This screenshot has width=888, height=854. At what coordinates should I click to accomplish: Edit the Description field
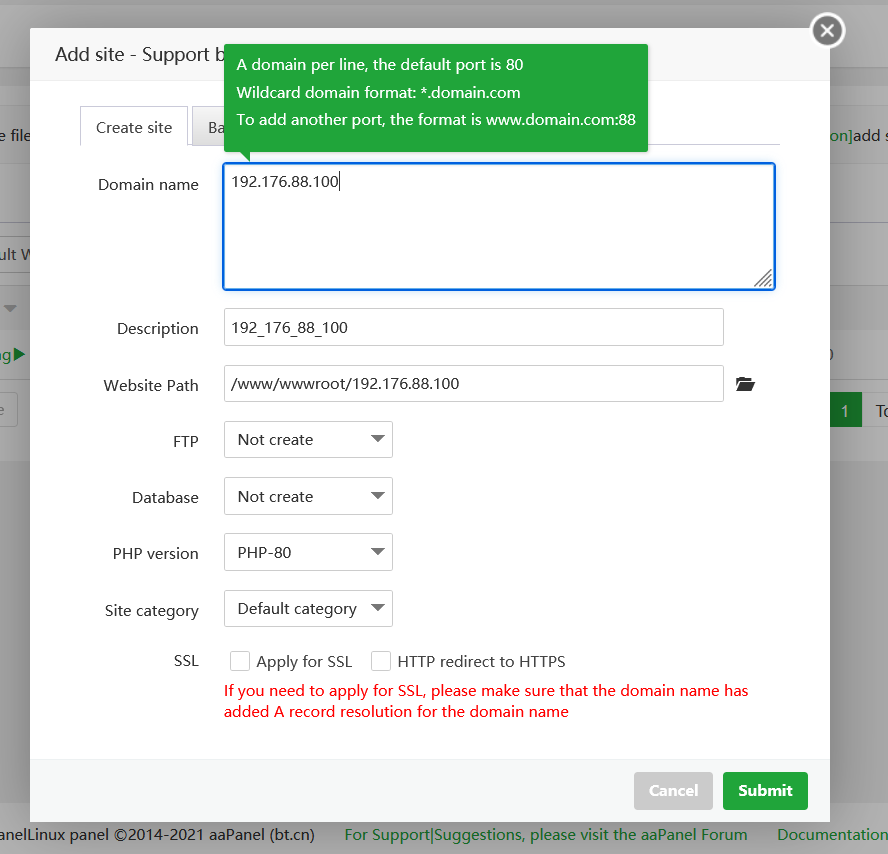coord(473,328)
